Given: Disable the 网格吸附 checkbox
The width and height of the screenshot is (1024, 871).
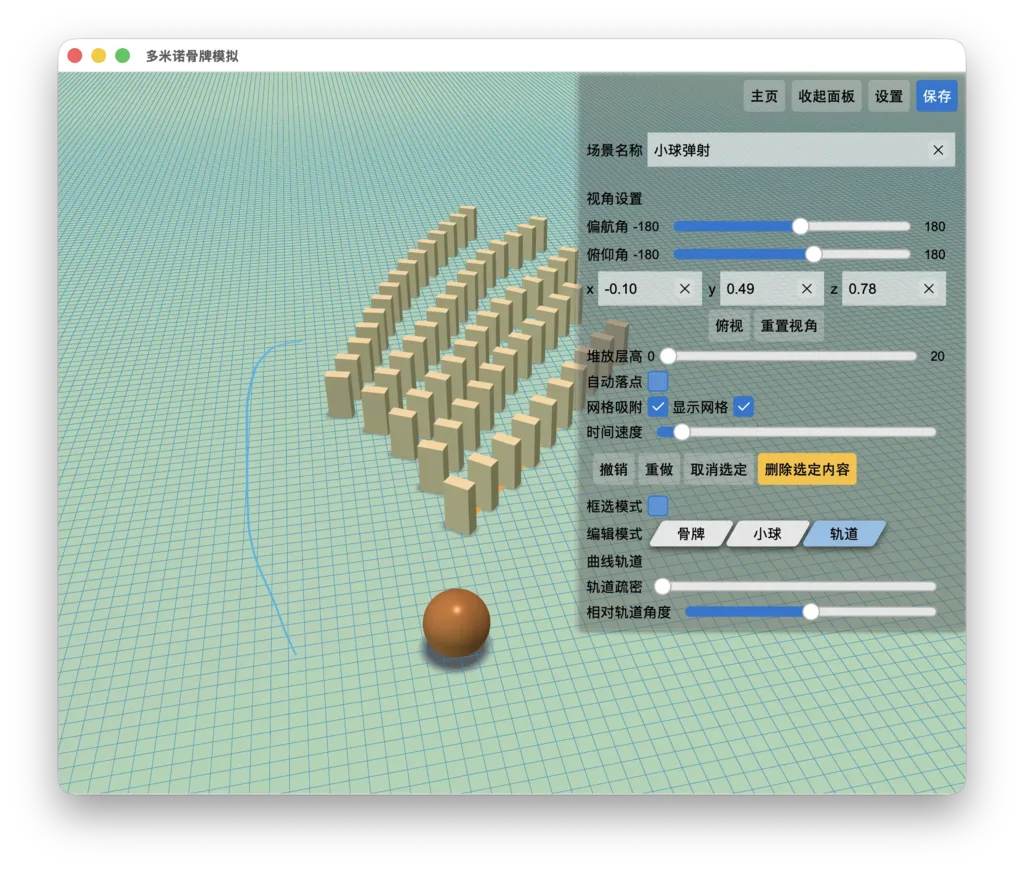Looking at the screenshot, I should click(658, 407).
